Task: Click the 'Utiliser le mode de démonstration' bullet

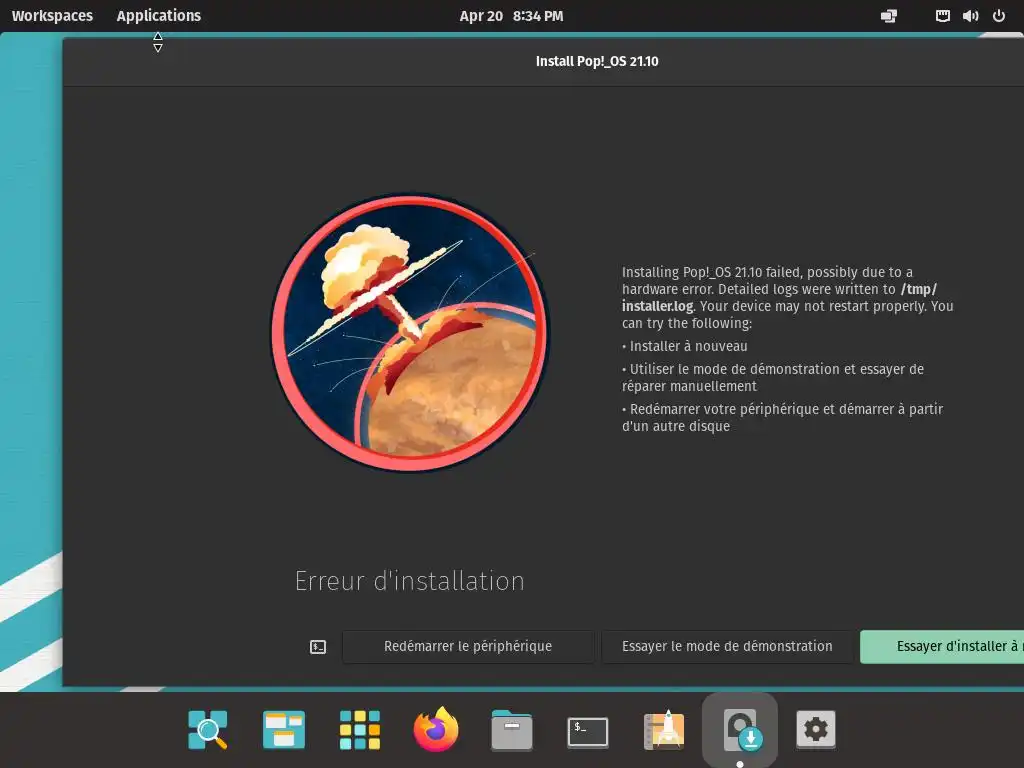Action: pos(773,377)
